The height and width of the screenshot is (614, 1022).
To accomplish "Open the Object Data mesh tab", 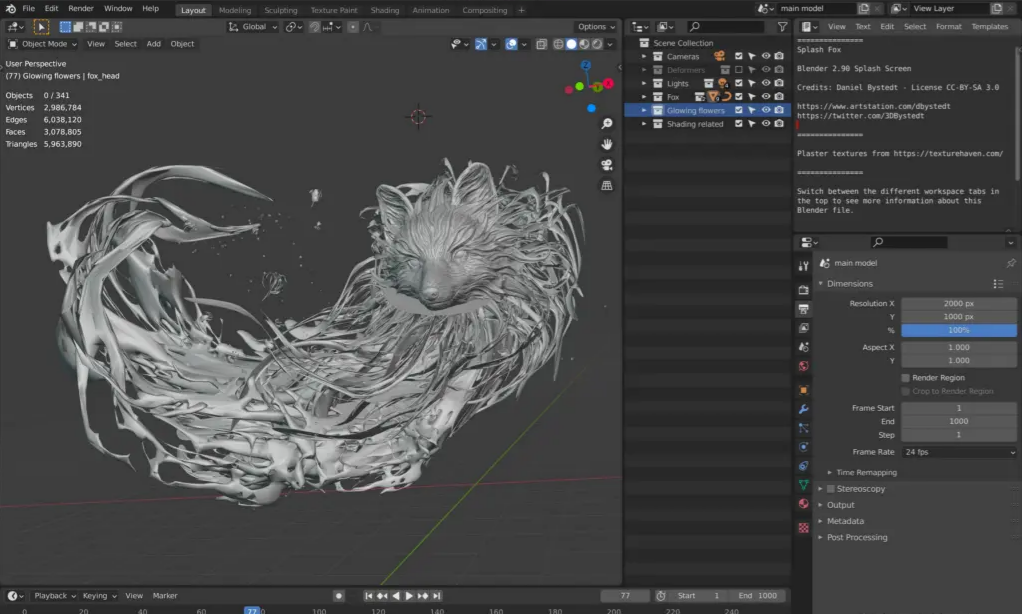I will [x=804, y=484].
